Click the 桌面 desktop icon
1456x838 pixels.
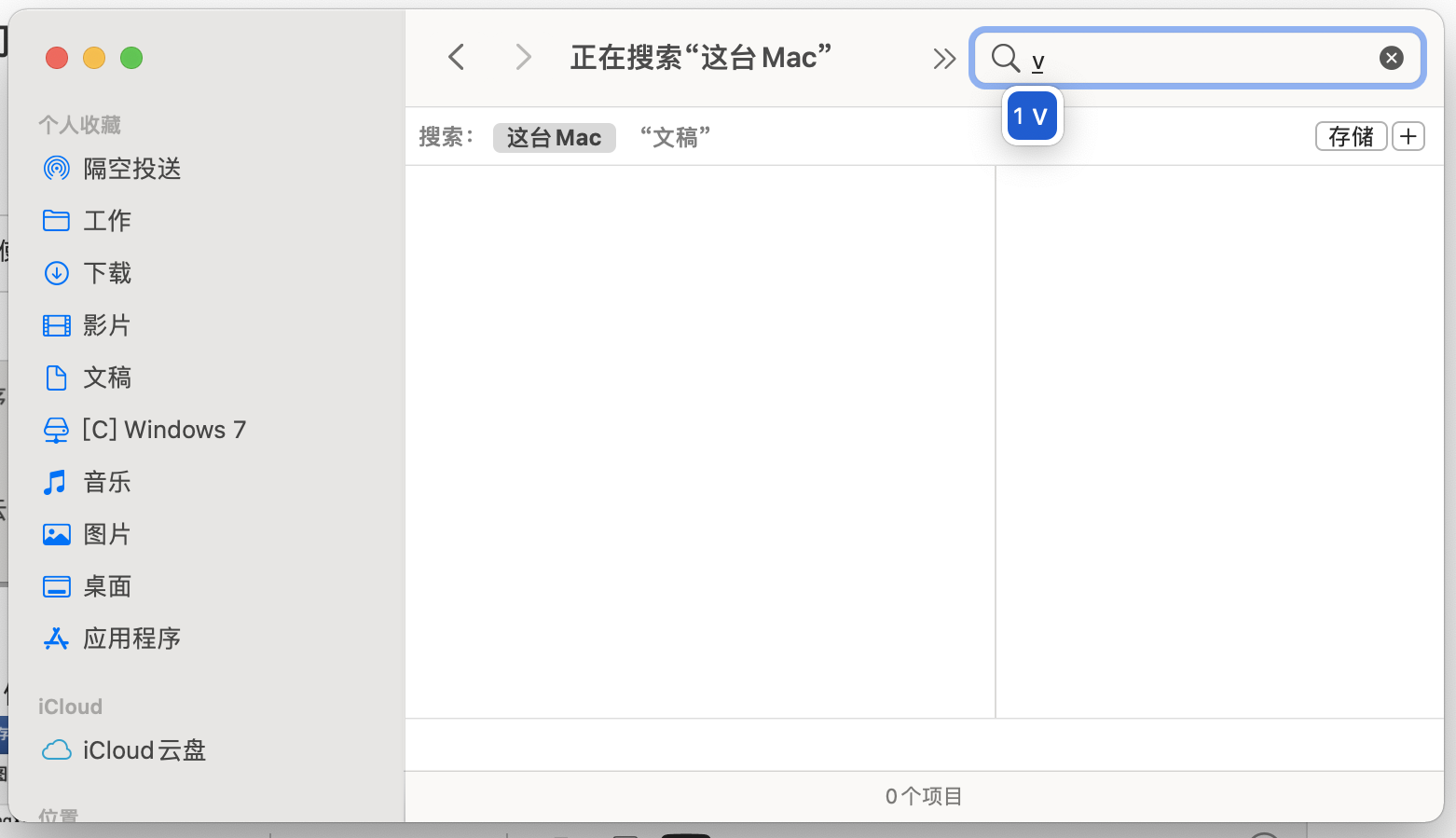(x=57, y=586)
